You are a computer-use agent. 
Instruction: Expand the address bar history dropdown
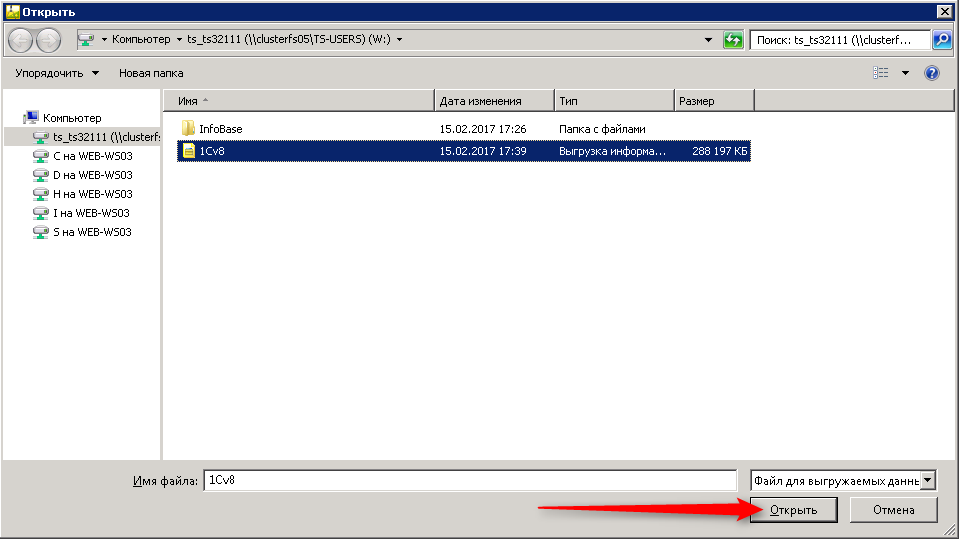(x=709, y=40)
